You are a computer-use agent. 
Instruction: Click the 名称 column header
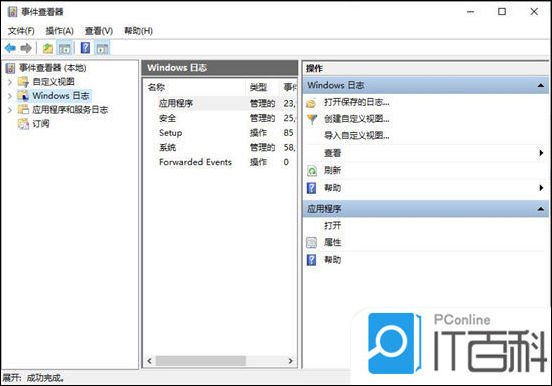[195, 87]
